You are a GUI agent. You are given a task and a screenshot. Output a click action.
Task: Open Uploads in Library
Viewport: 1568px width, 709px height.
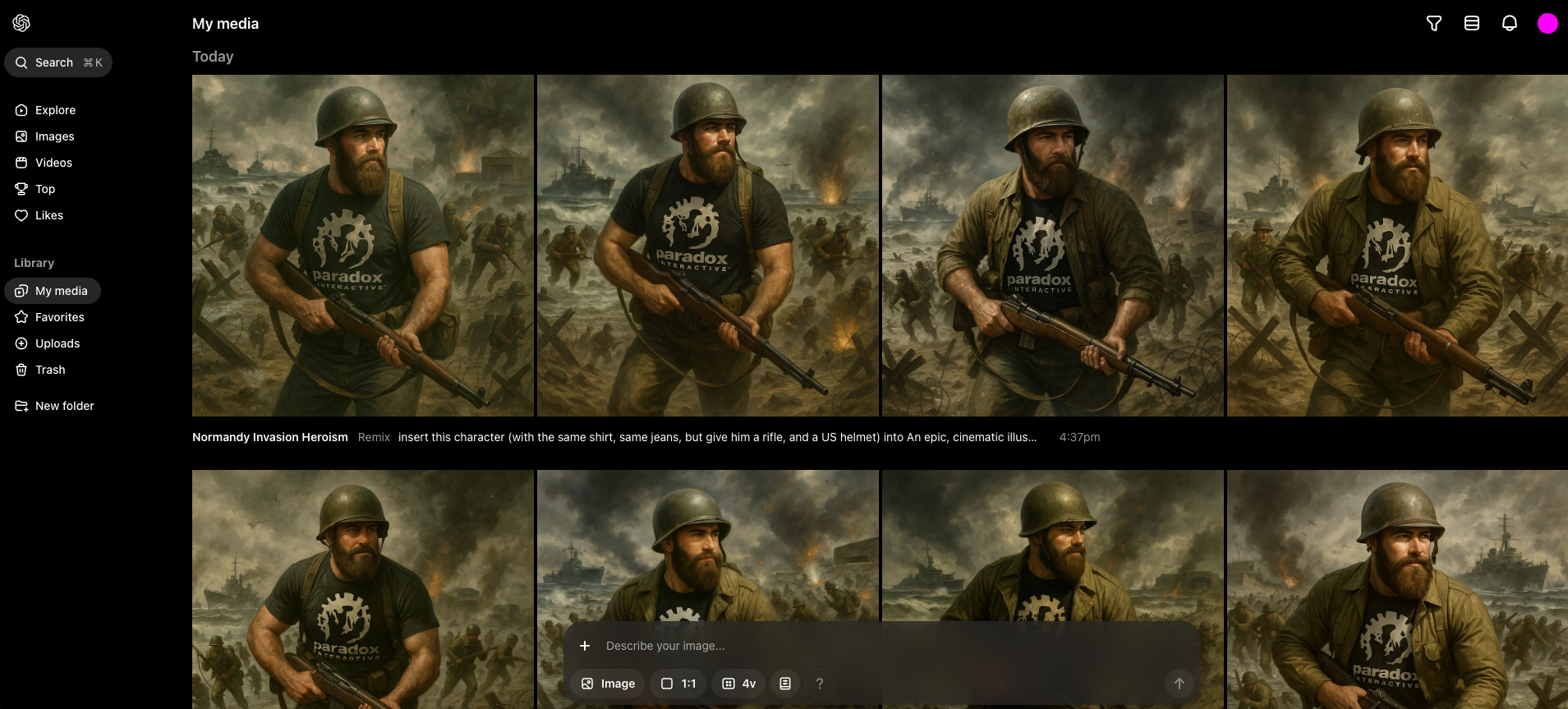pos(48,343)
